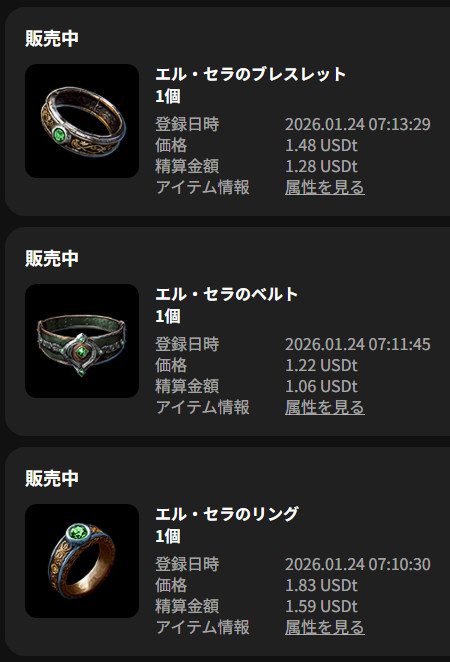The height and width of the screenshot is (662, 450).
Task: Select the エル・セラのベルト item title
Action: [x=227, y=294]
